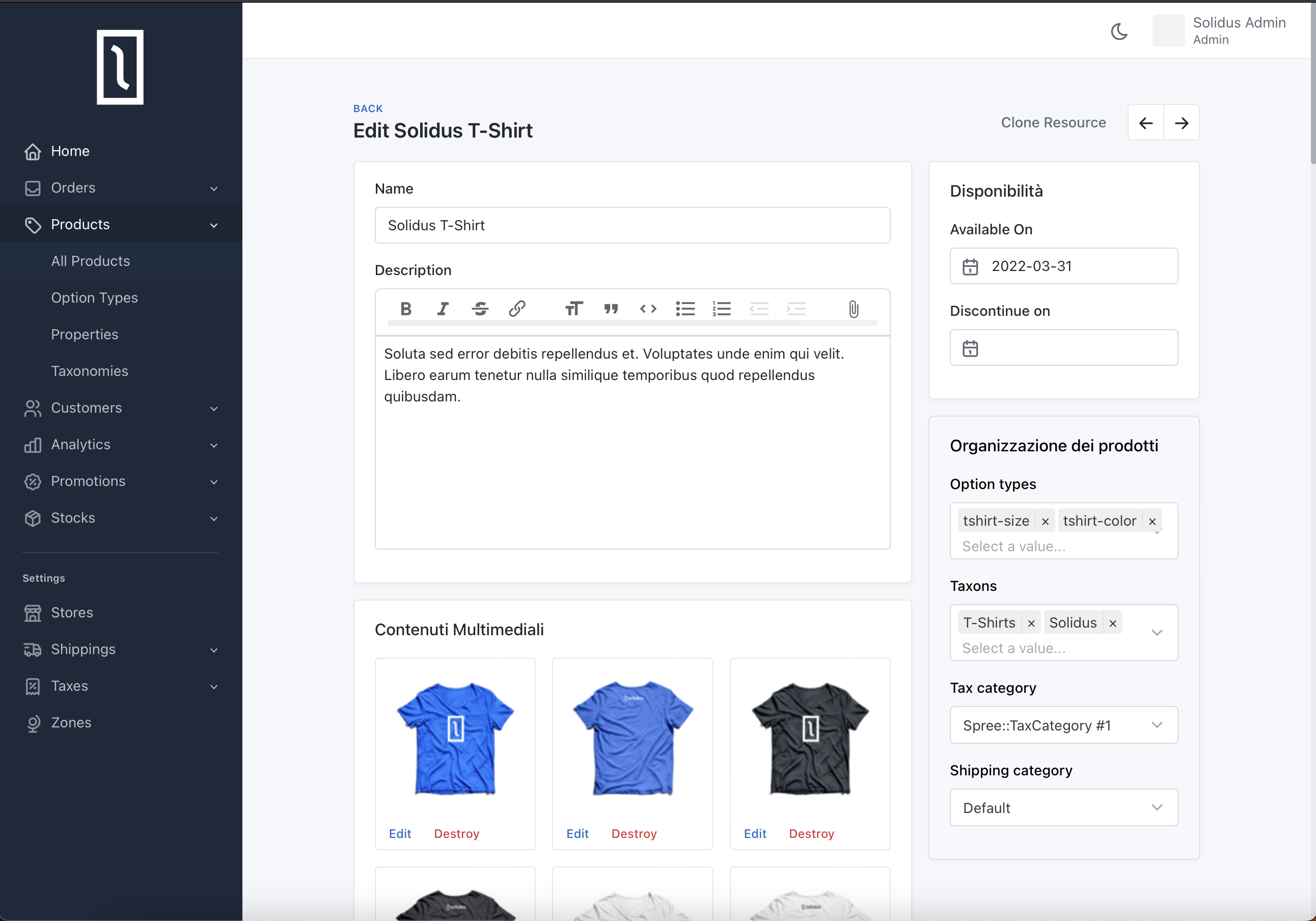
Task: Apply strikethrough formatting in editor
Action: tap(480, 309)
